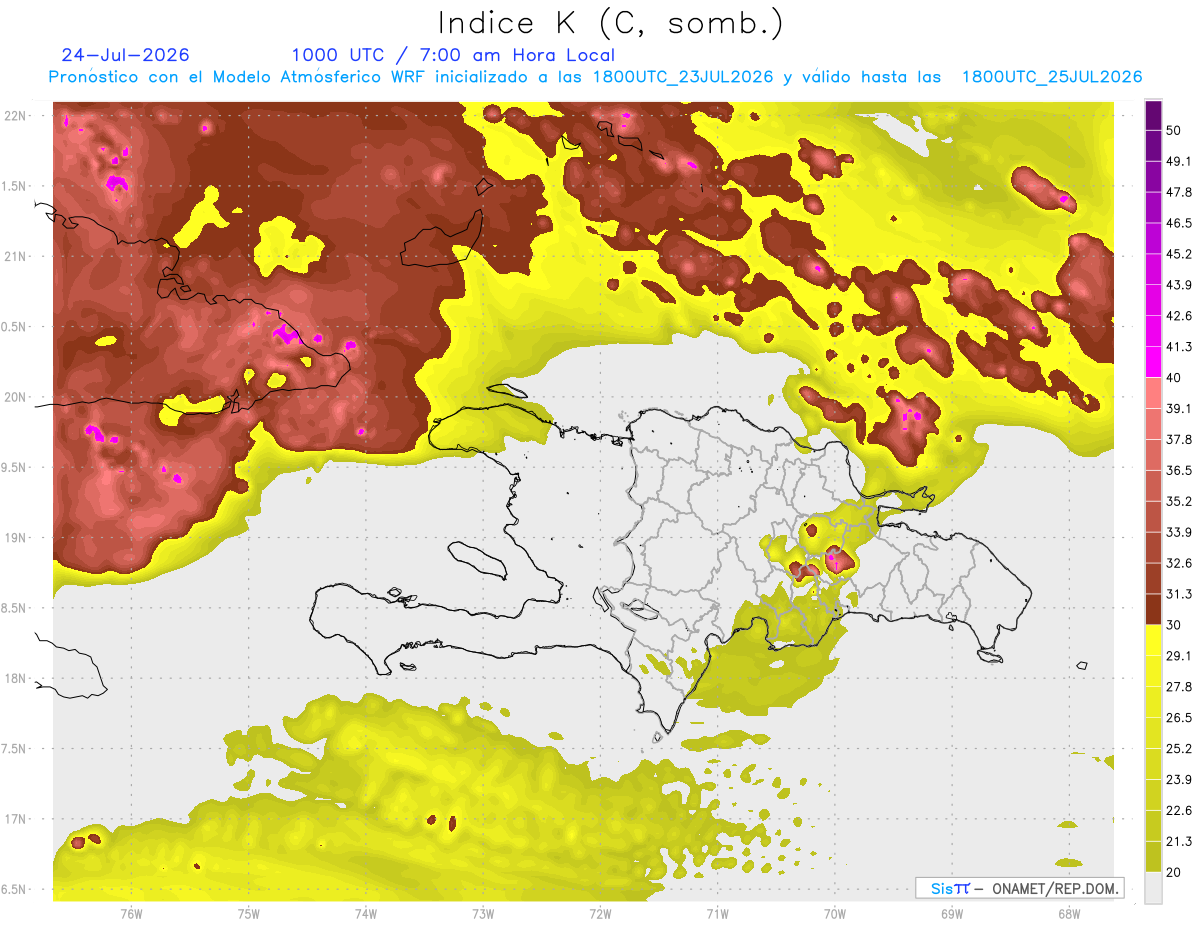Click colorbar value '50'

[x=1174, y=130]
